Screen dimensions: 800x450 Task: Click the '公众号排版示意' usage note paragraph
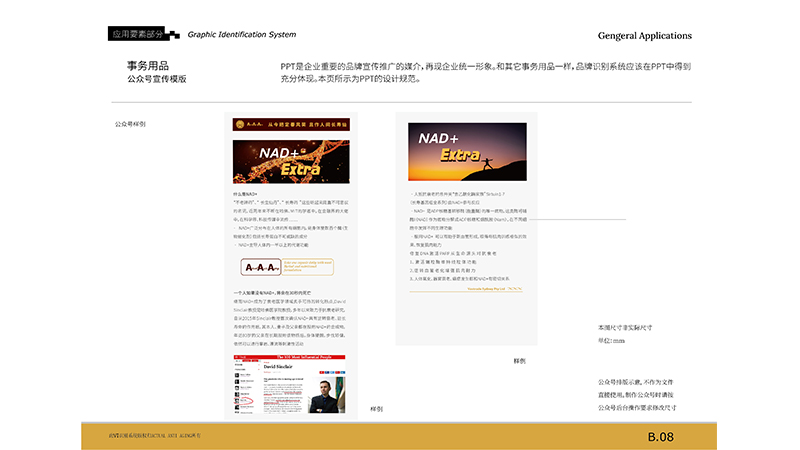click(x=637, y=394)
